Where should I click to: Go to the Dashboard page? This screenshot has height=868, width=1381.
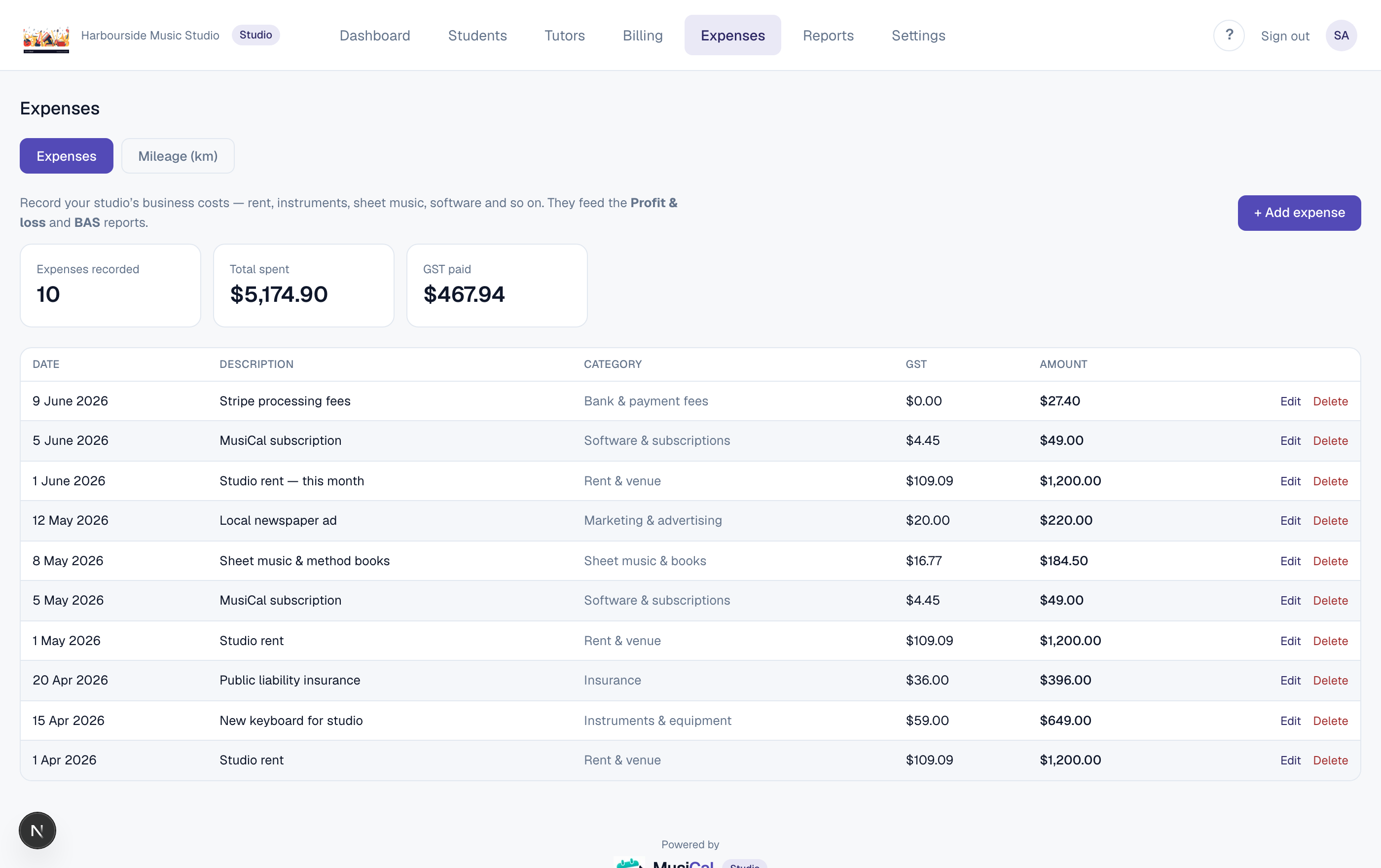pos(374,36)
